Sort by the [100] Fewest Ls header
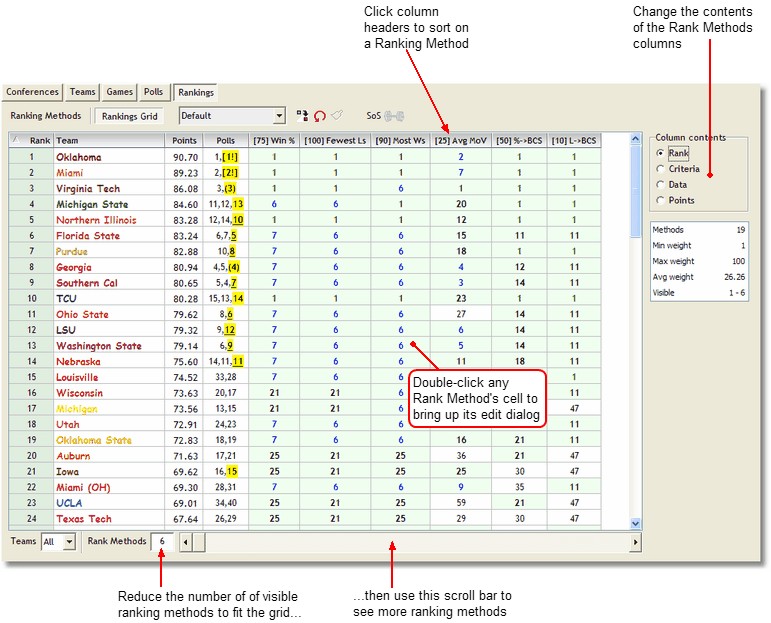This screenshot has height=623, width=771. coord(335,141)
